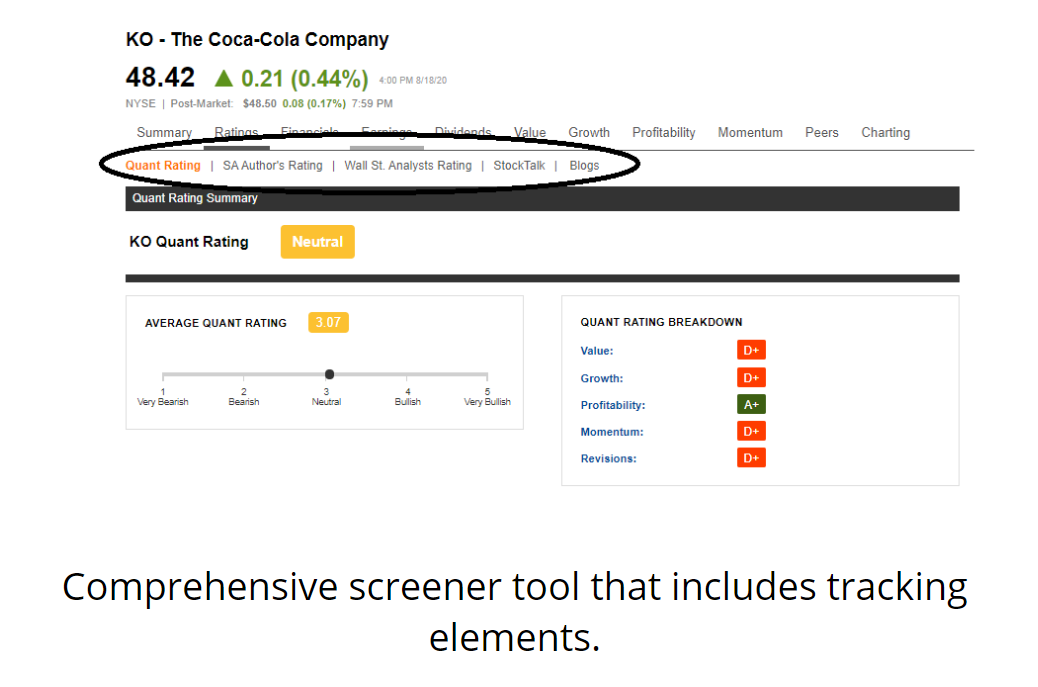Image resolution: width=1038 pixels, height=687 pixels.
Task: Click the D+ grade badge for Growth
Action: pyautogui.click(x=751, y=378)
